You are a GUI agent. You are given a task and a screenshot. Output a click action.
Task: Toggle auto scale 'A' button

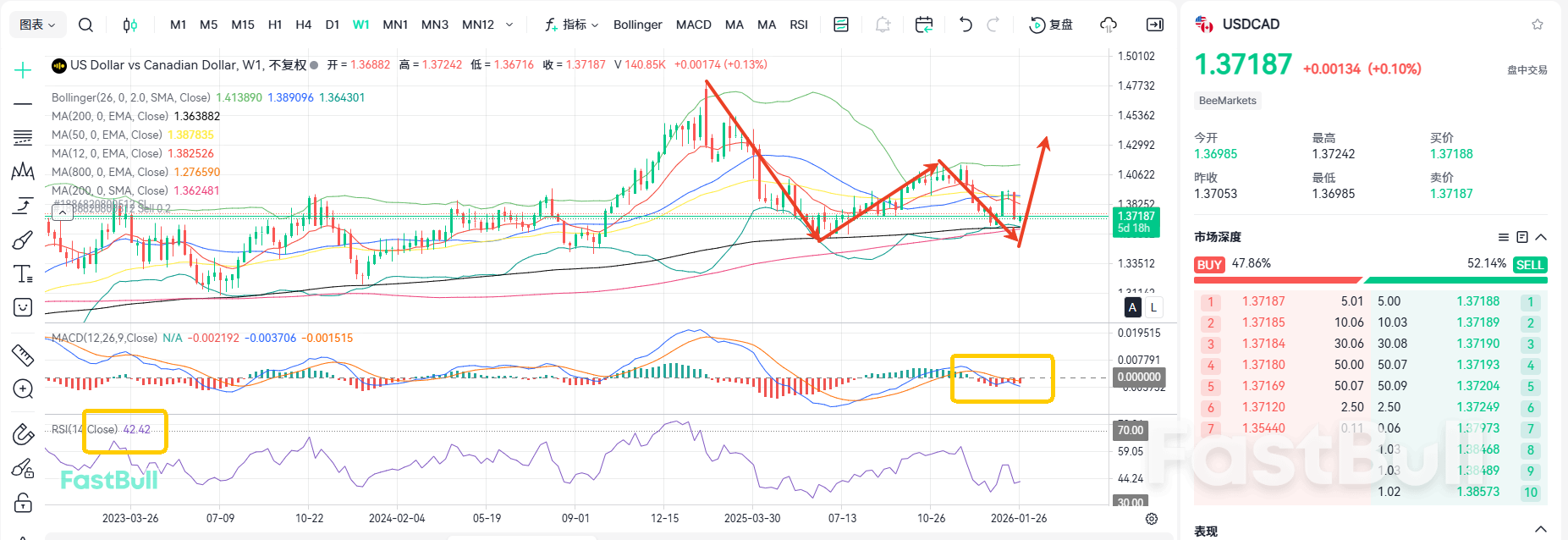(x=1132, y=307)
